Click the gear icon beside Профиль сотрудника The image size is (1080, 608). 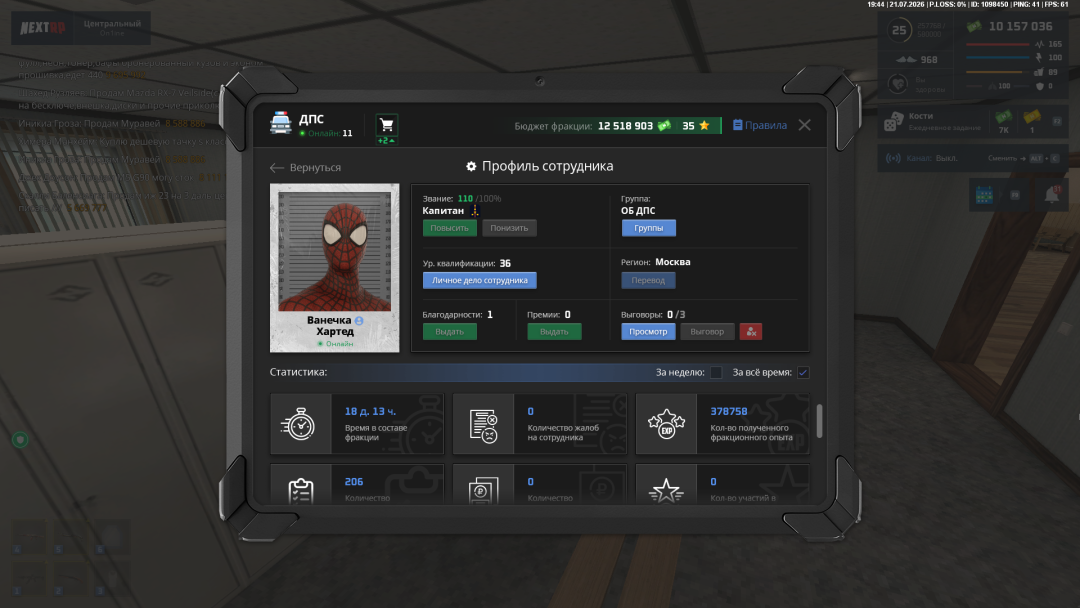click(471, 166)
